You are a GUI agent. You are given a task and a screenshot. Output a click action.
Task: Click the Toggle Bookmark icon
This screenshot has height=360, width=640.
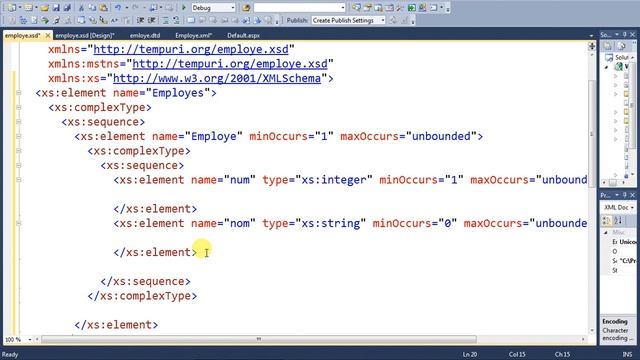(191, 20)
